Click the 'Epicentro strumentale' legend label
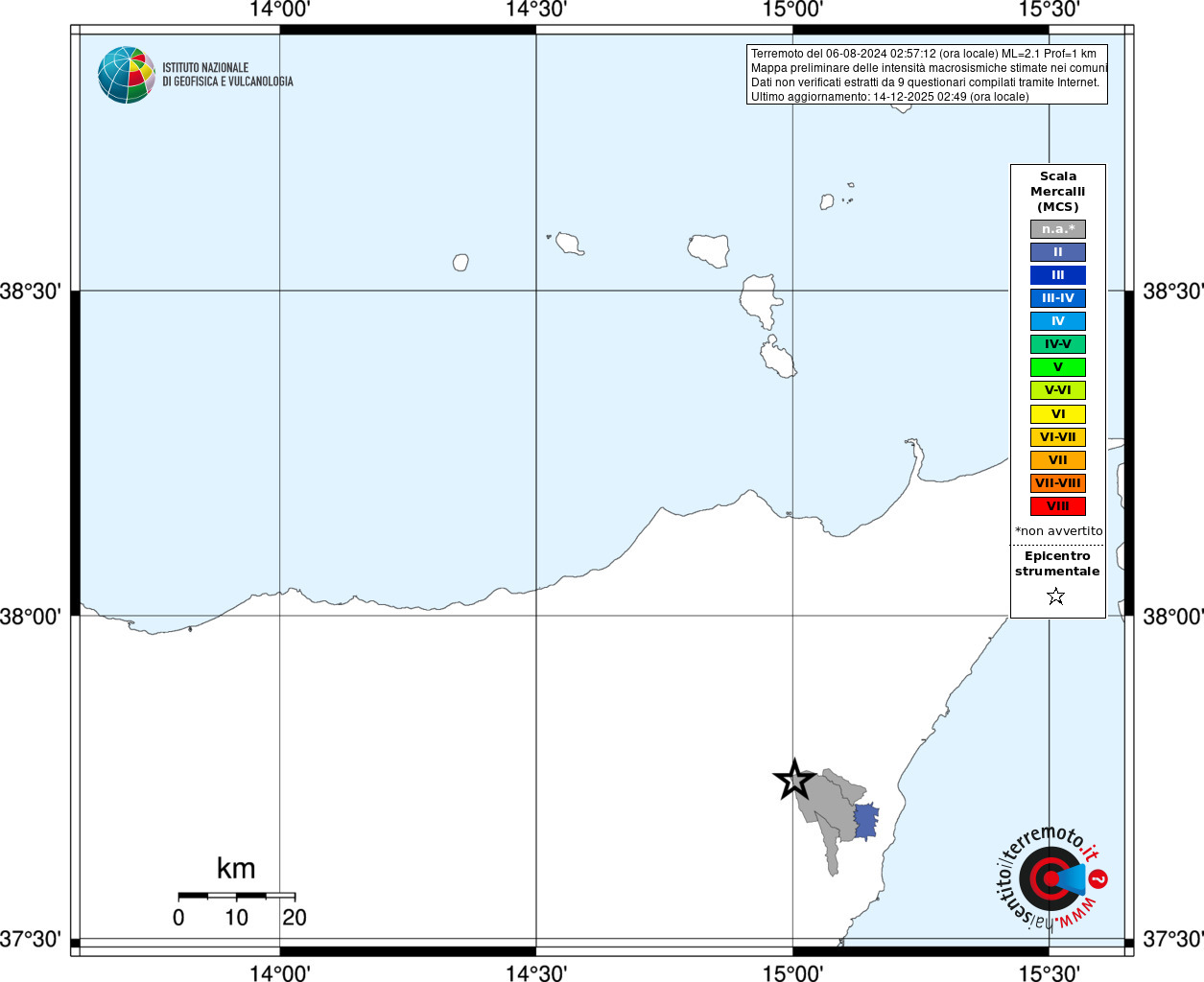The image size is (1204, 982). tap(1057, 564)
